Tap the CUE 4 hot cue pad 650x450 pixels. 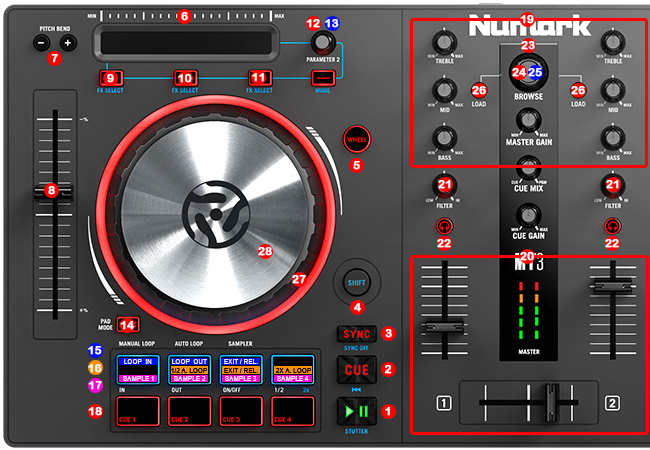point(293,411)
